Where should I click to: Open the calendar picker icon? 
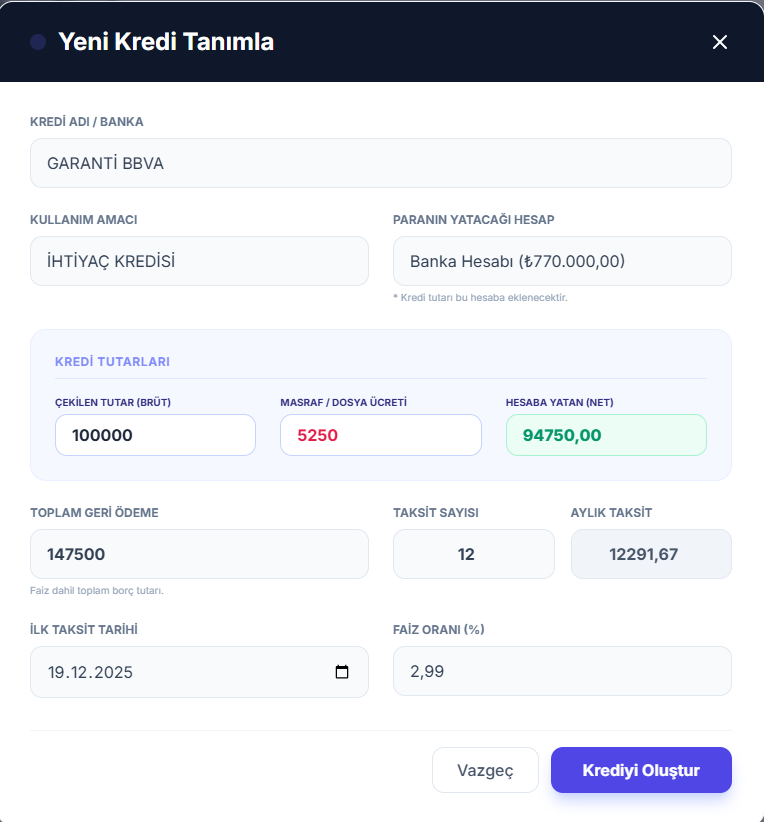[x=342, y=672]
